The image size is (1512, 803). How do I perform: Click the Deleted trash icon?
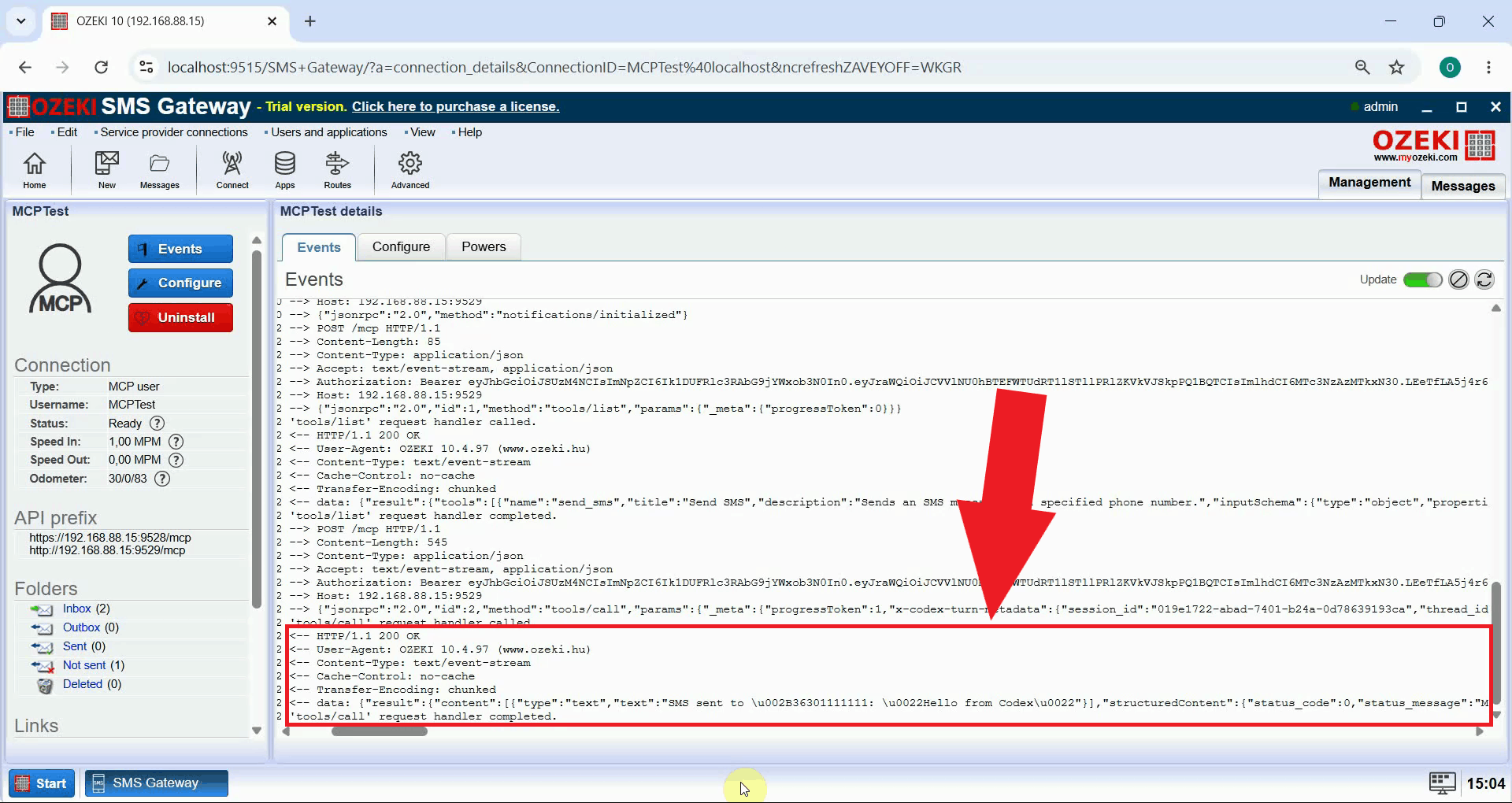[46, 685]
